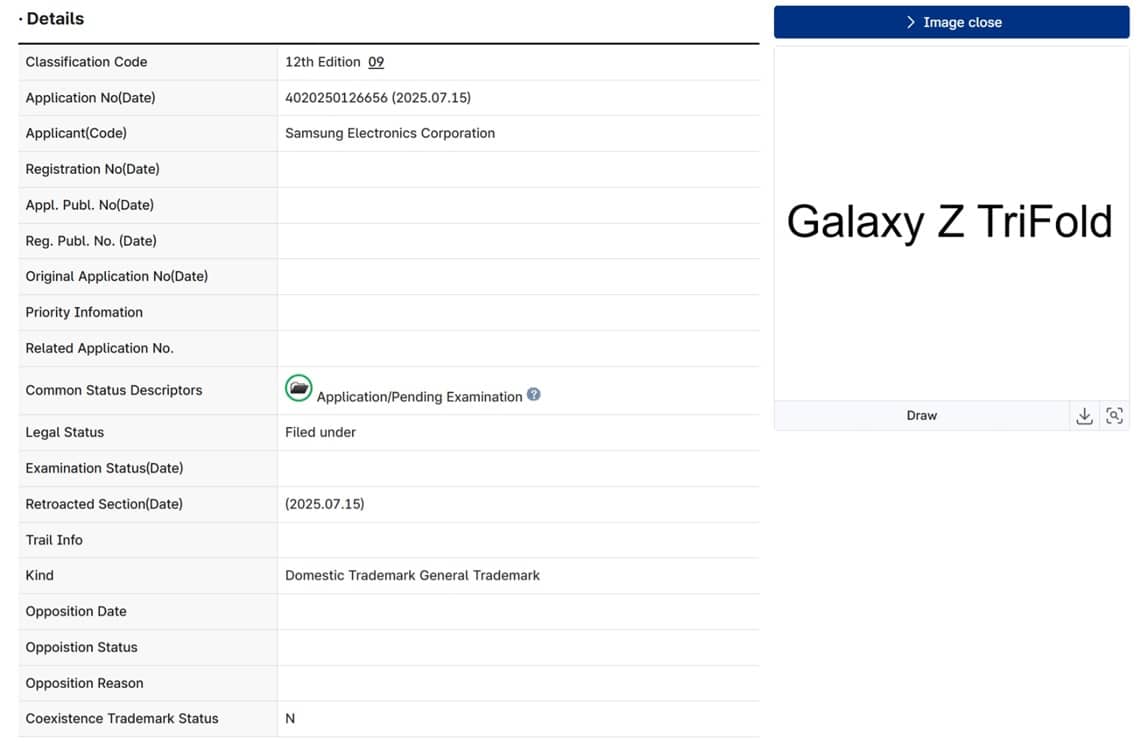Image resolution: width=1148 pixels, height=742 pixels.
Task: Click the green folder status icon
Action: 298,388
